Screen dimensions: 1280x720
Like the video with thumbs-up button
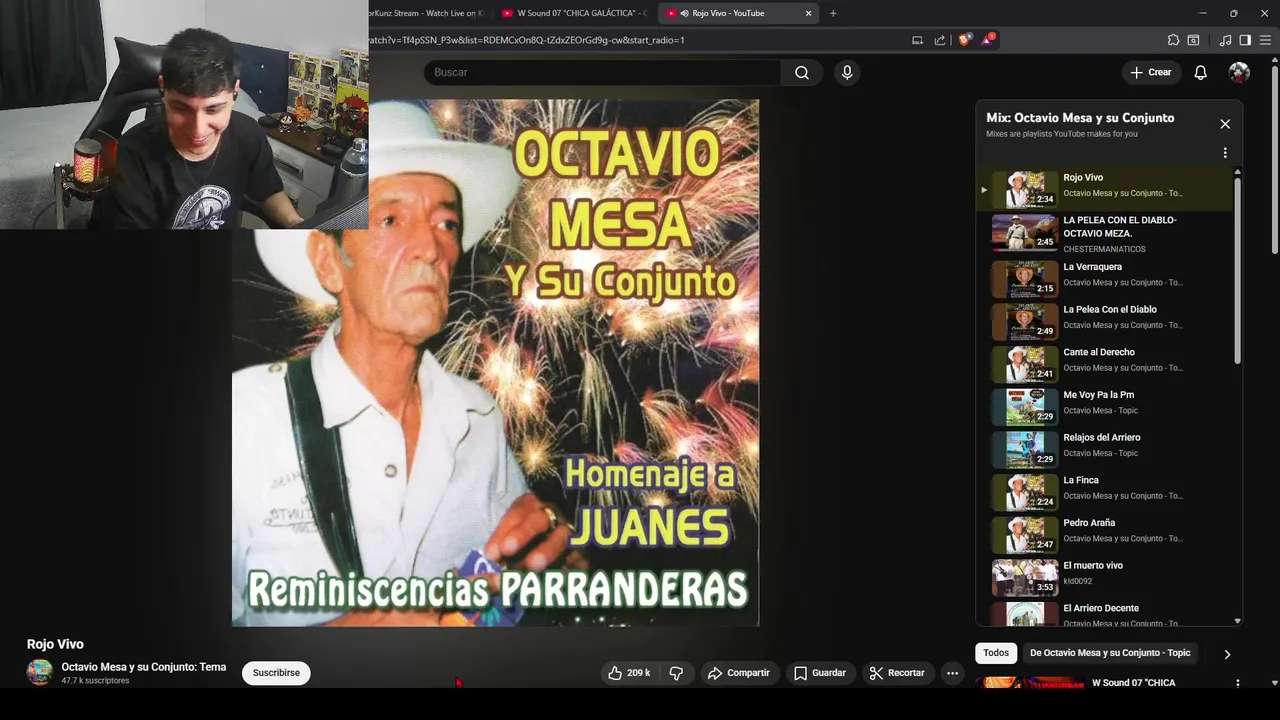click(629, 673)
